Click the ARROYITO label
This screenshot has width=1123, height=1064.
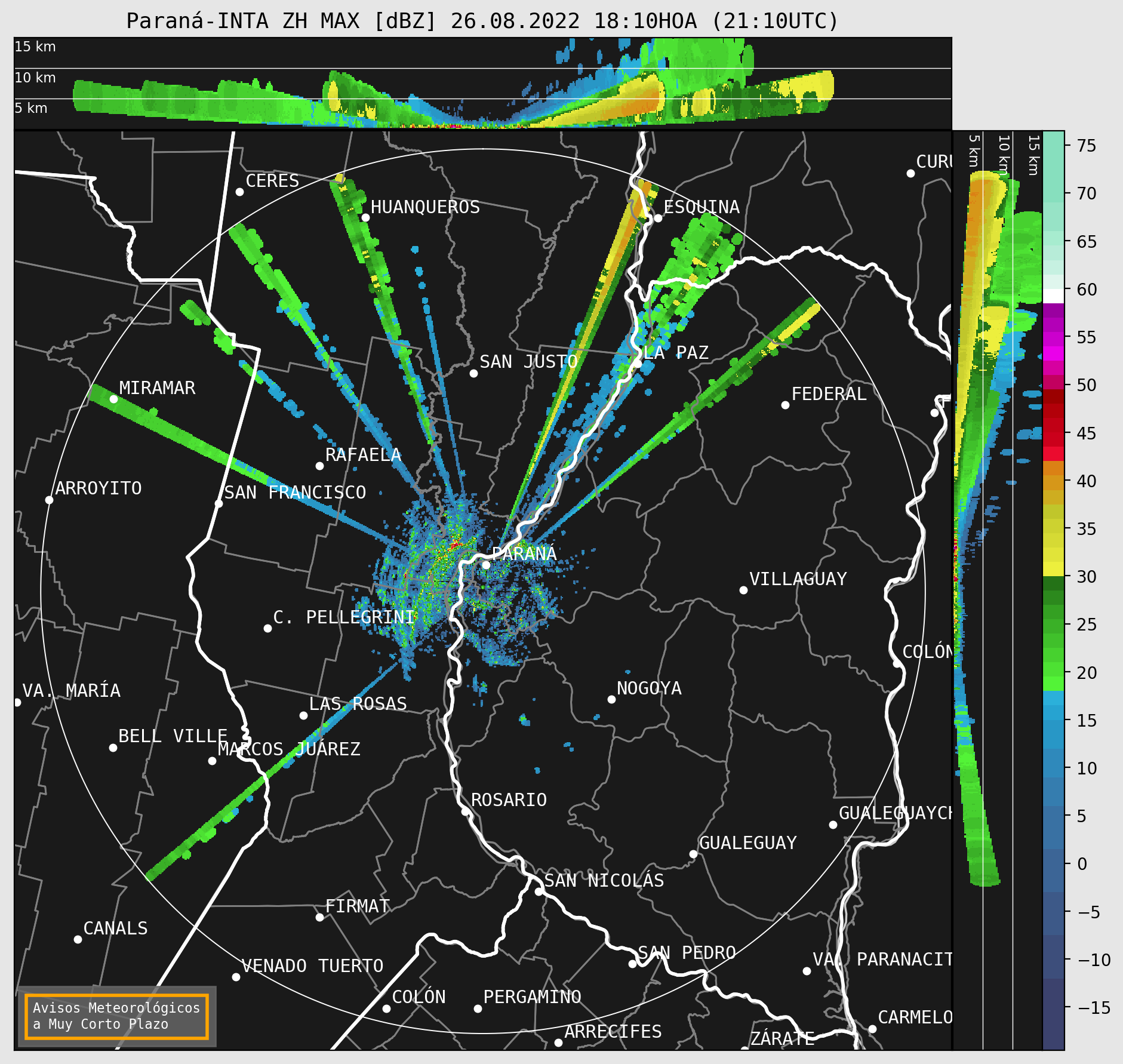99,488
